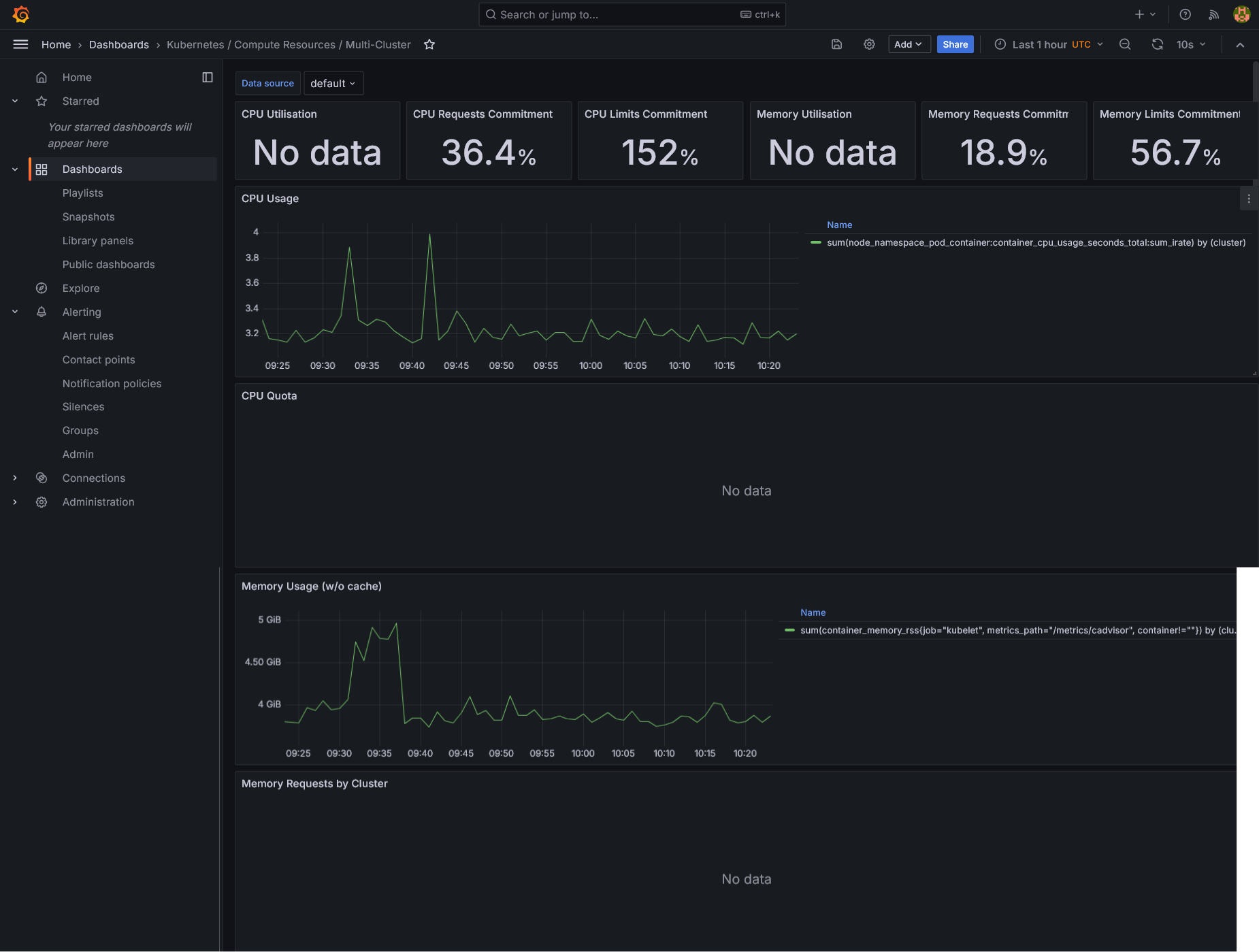Focus the Search or jump to field
1259x952 pixels.
tap(632, 14)
